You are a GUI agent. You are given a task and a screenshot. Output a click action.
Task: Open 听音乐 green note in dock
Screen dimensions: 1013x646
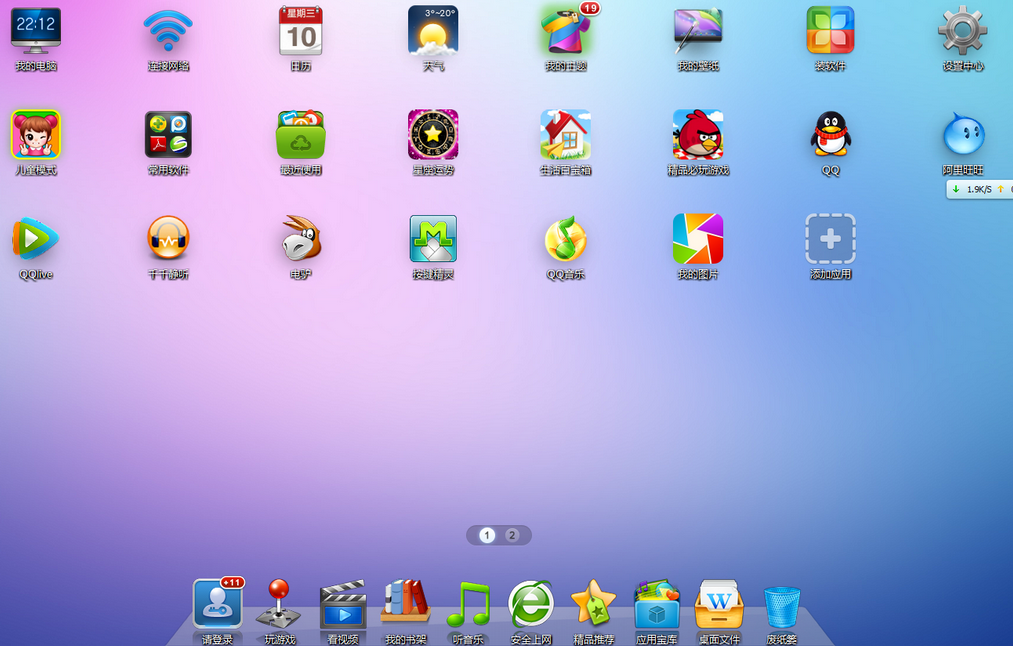coord(468,604)
